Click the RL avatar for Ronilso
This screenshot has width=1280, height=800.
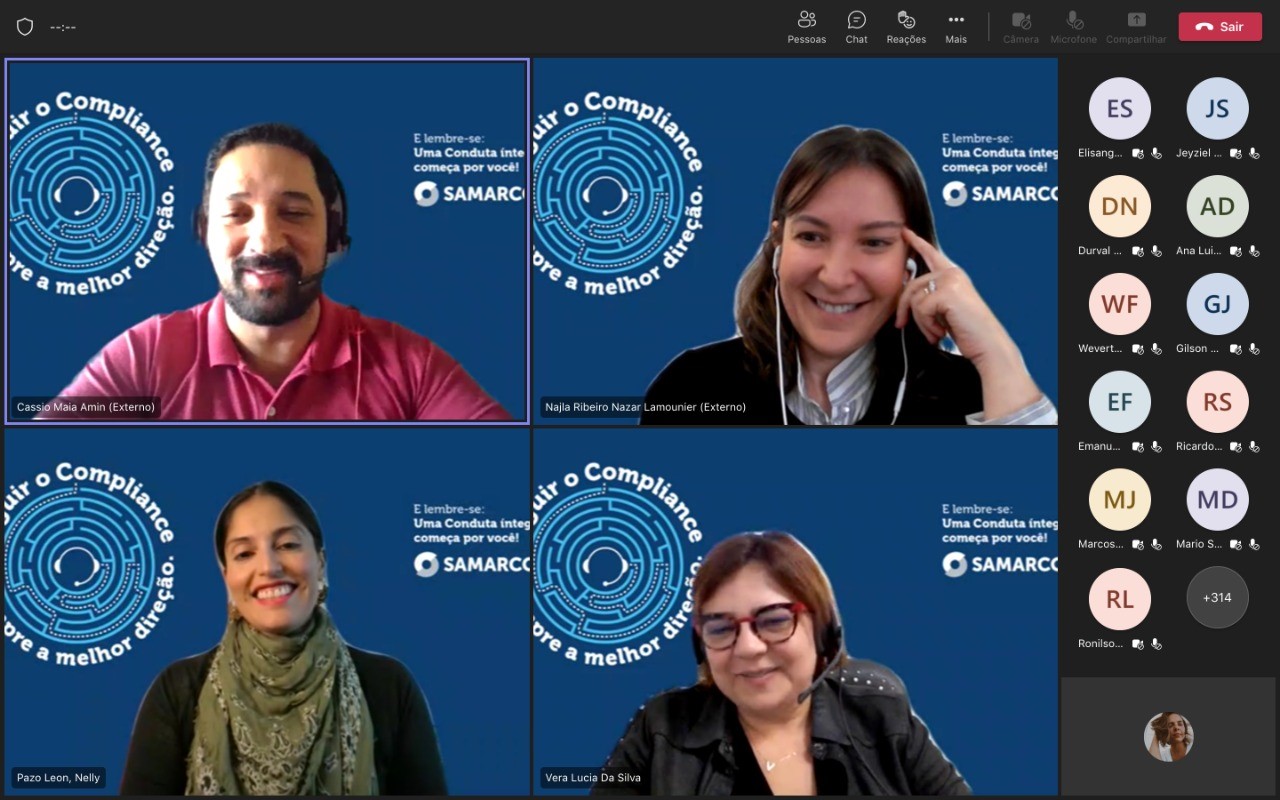(x=1119, y=597)
